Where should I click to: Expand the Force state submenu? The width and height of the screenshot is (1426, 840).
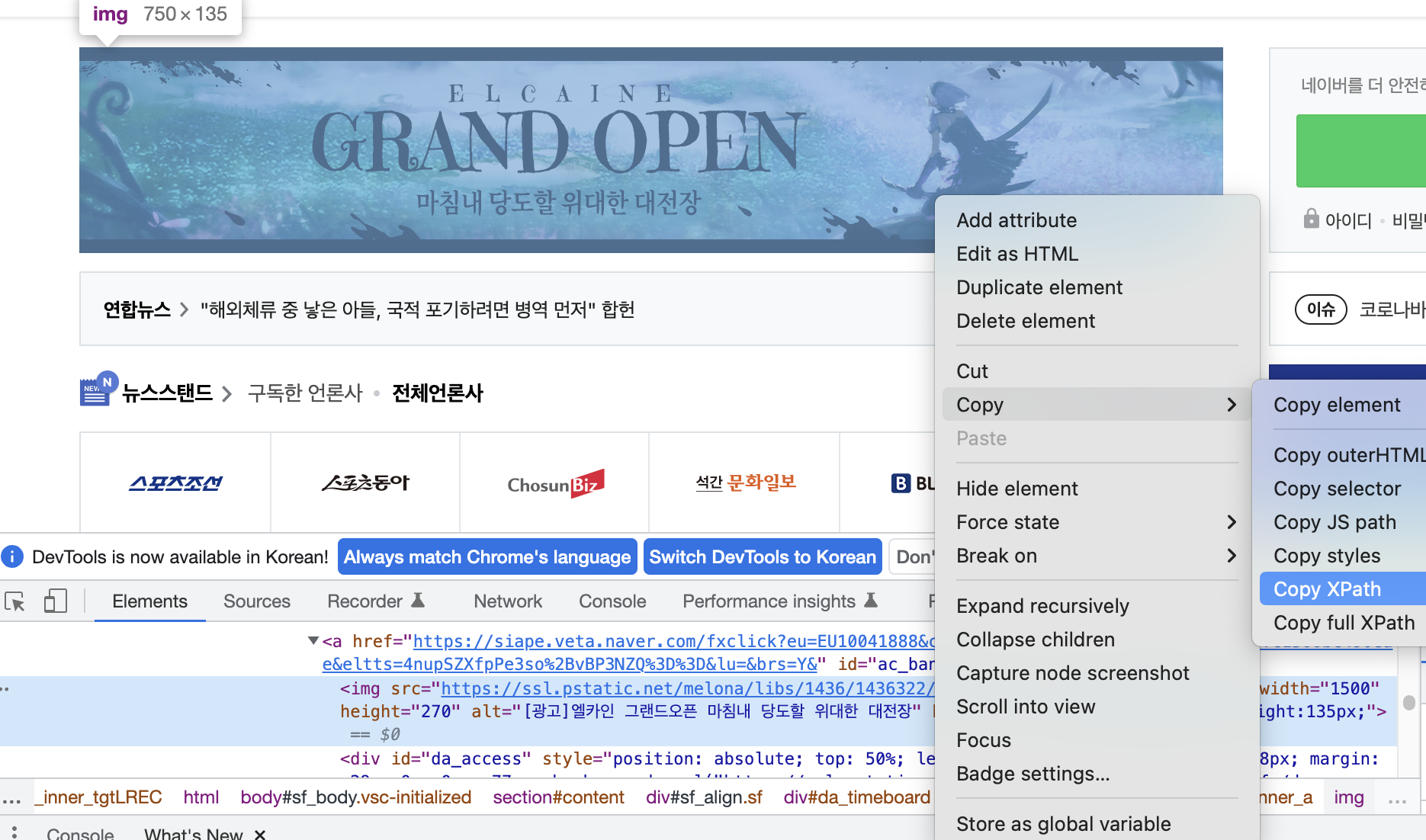[x=1232, y=521]
